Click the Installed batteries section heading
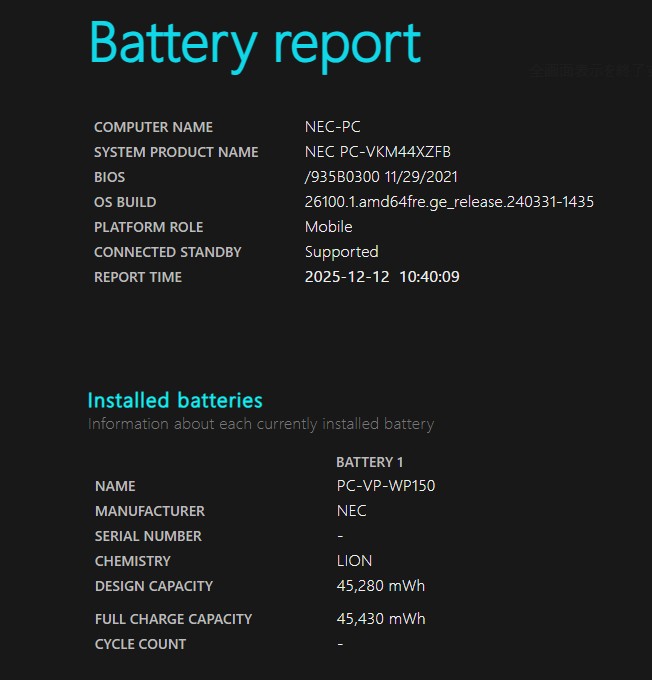The width and height of the screenshot is (652, 680). (x=175, y=400)
